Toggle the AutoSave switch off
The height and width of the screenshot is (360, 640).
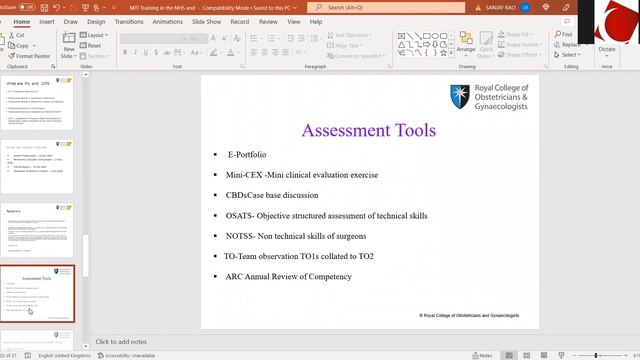(x=27, y=7)
